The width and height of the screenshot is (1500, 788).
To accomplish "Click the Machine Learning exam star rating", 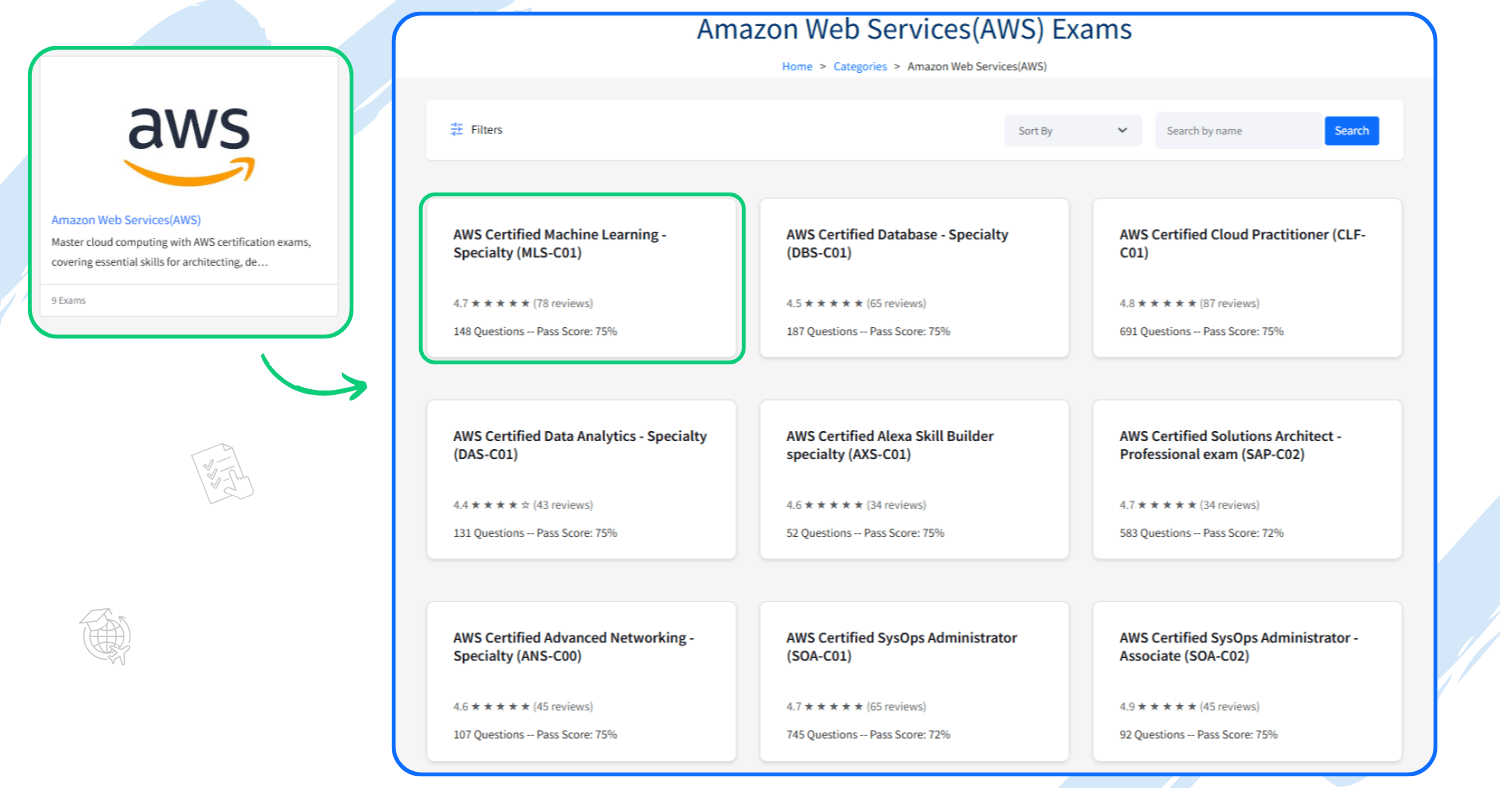I will click(500, 303).
